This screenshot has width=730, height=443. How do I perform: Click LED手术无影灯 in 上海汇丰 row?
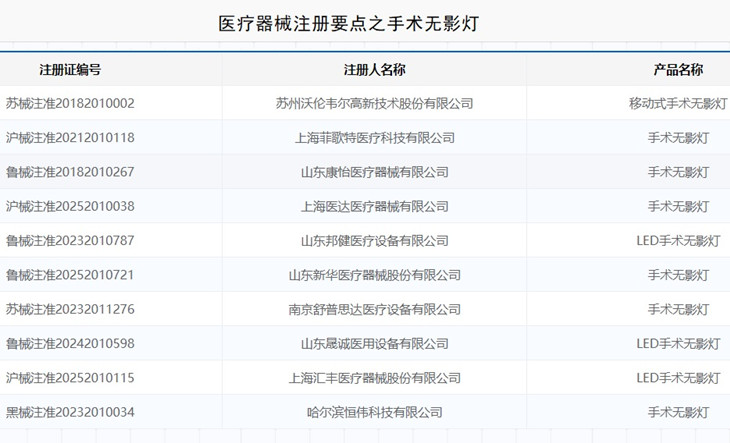[x=678, y=378]
